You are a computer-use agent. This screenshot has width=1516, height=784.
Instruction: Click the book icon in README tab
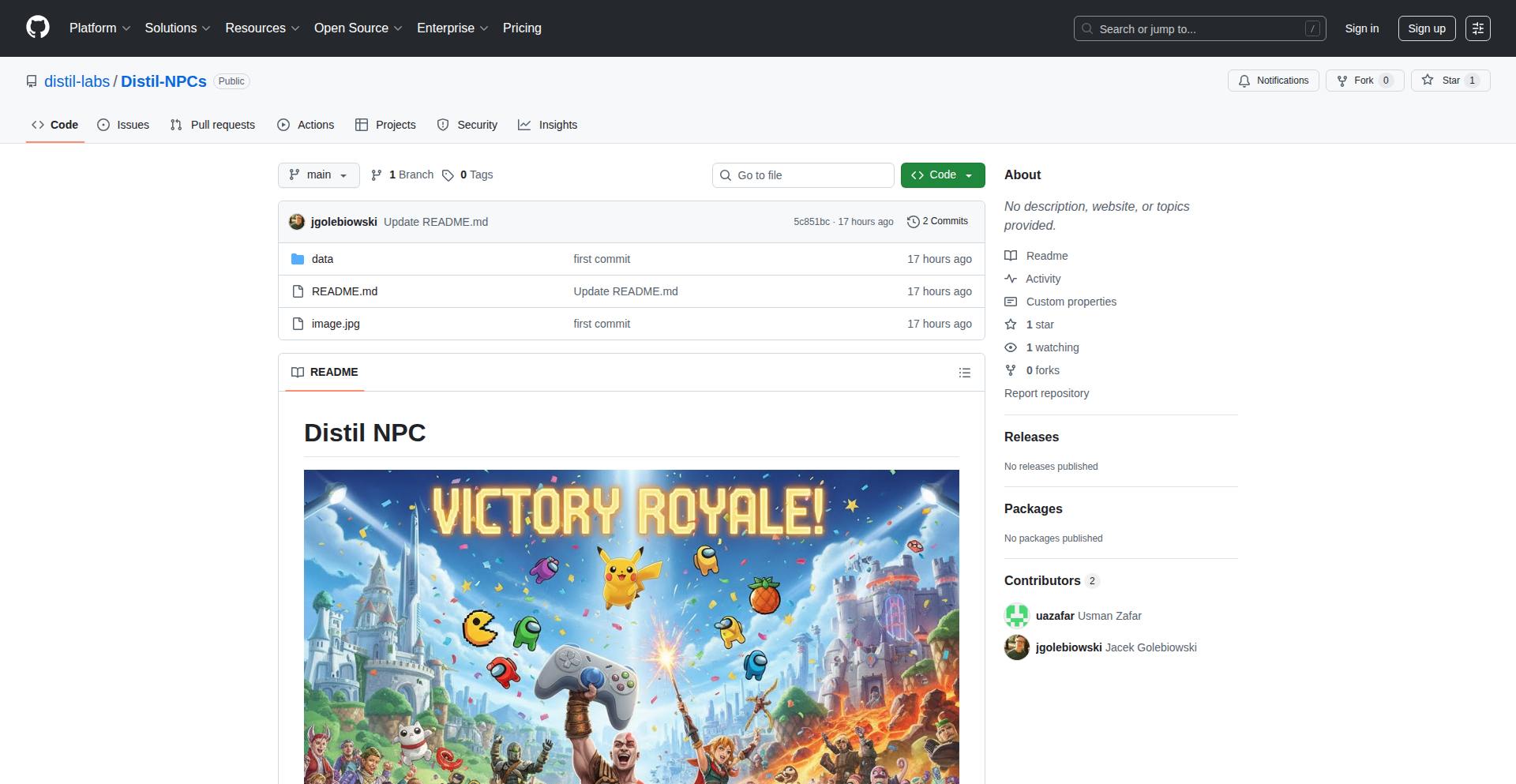(298, 372)
